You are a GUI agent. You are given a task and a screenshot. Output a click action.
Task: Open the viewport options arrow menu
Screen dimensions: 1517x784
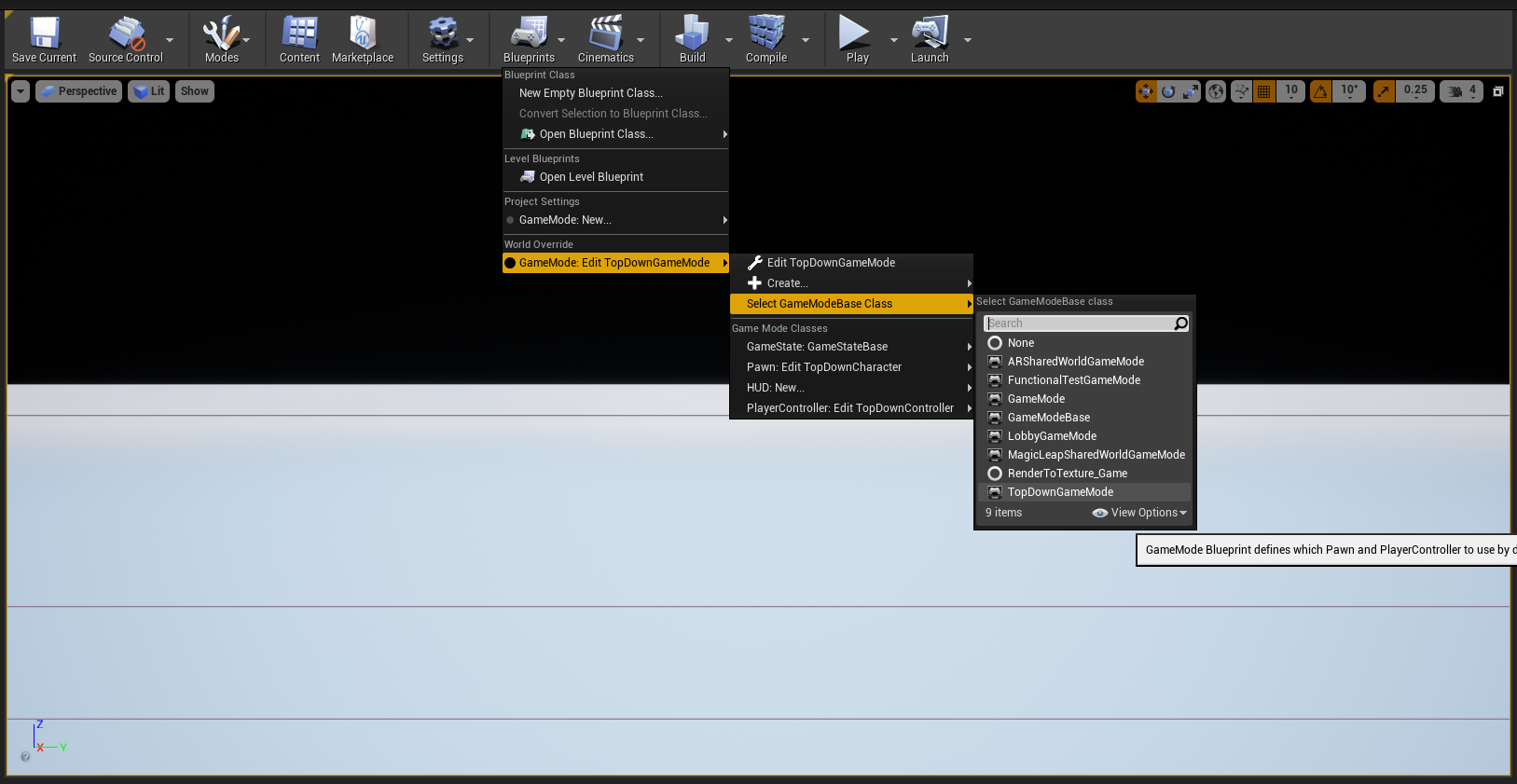pyautogui.click(x=21, y=91)
